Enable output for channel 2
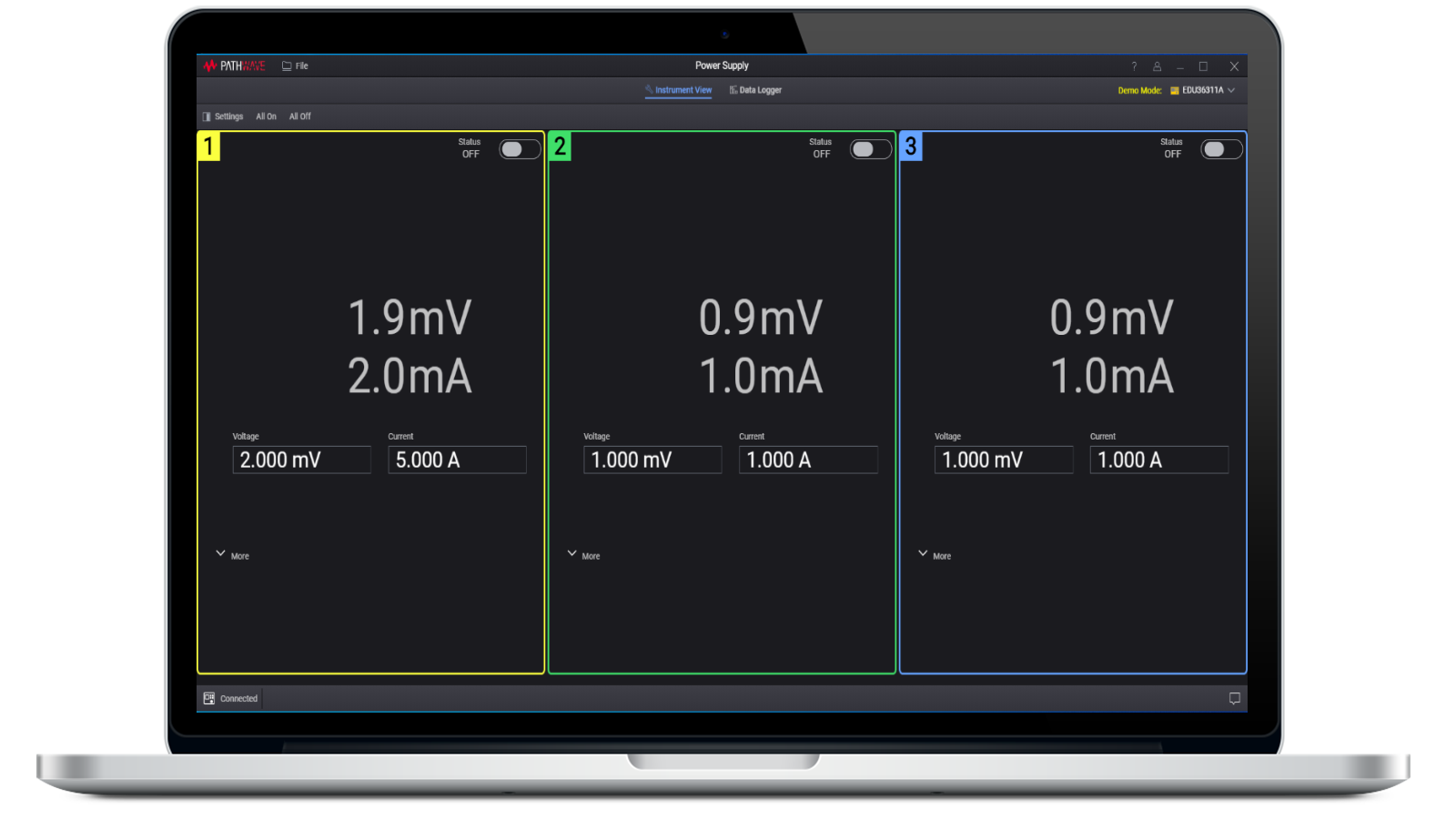This screenshot has height=819, width=1456. click(869, 148)
